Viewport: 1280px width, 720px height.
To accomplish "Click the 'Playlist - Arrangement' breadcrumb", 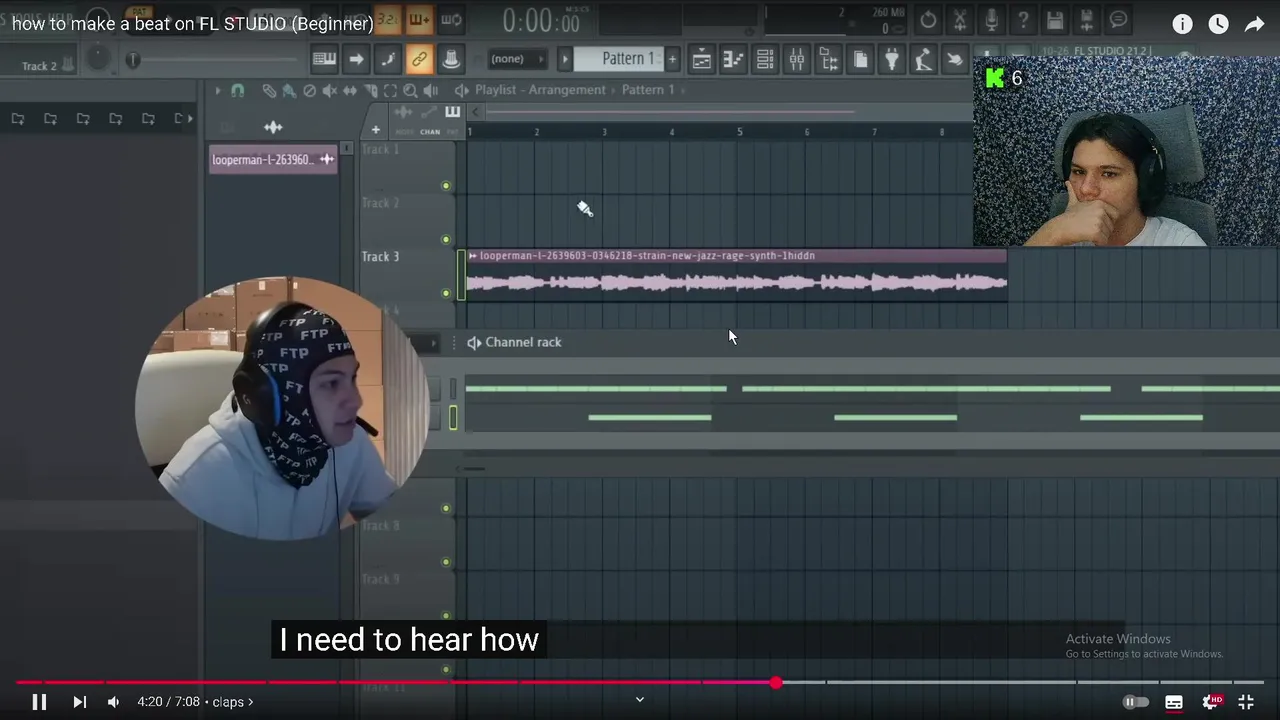I will coord(540,90).
